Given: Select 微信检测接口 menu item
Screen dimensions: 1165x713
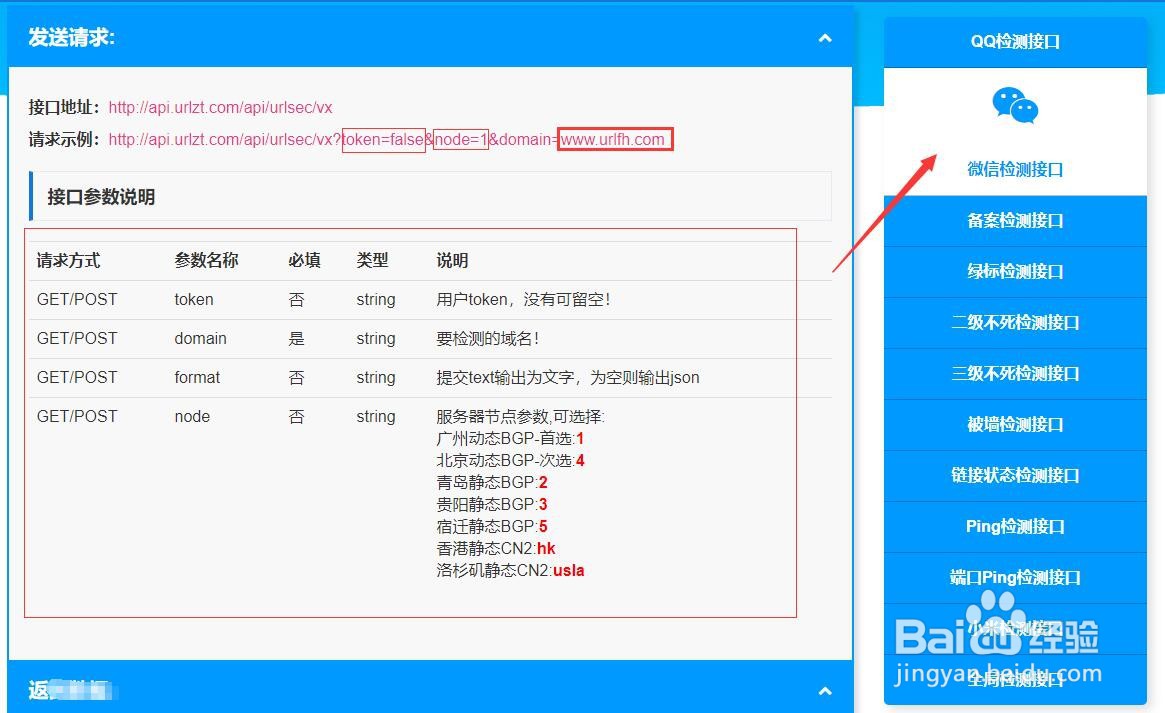Looking at the screenshot, I should tap(1015, 169).
